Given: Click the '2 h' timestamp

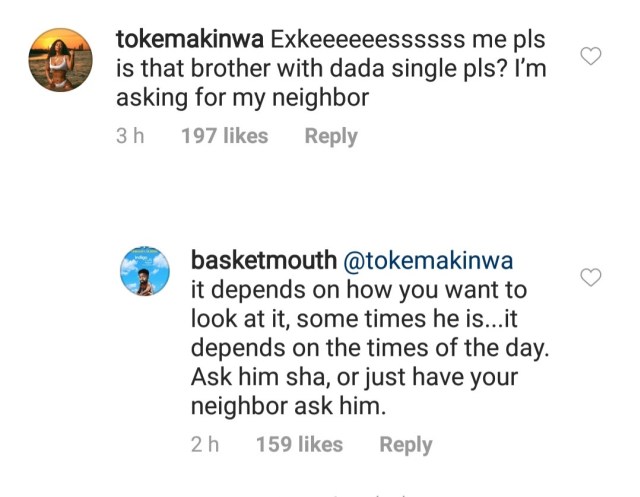Looking at the screenshot, I should pos(204,444).
